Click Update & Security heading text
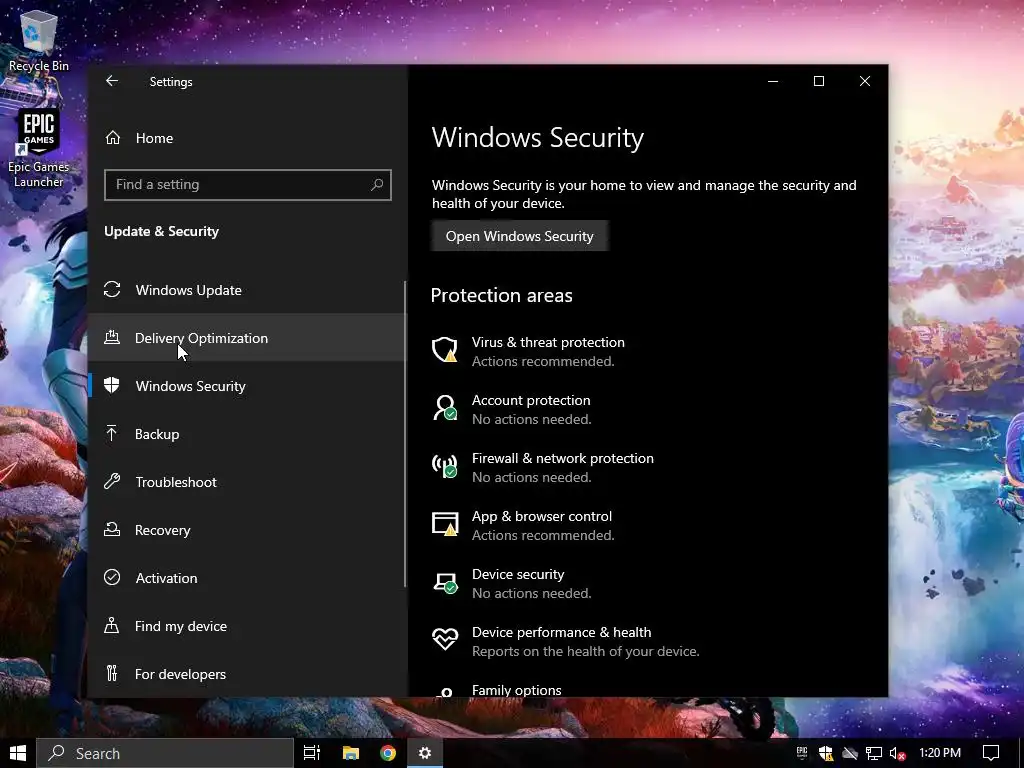The image size is (1024, 768). (161, 231)
